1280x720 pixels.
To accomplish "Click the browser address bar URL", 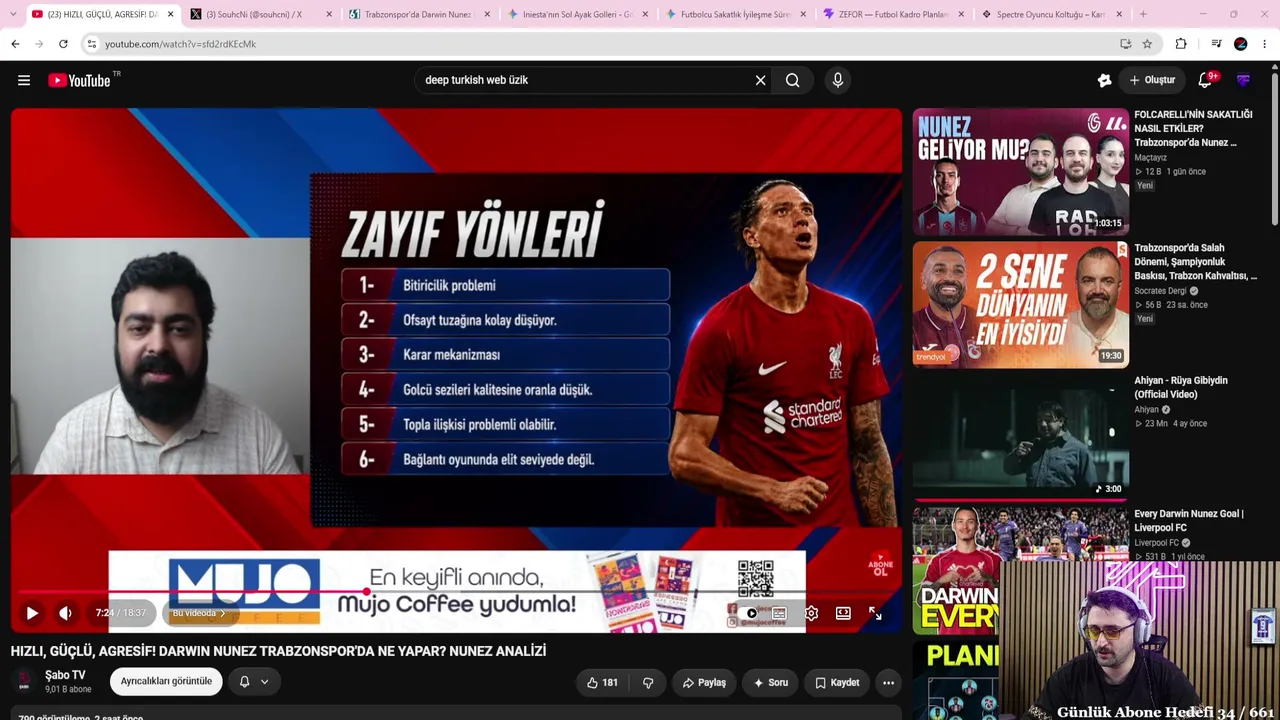I will point(180,44).
